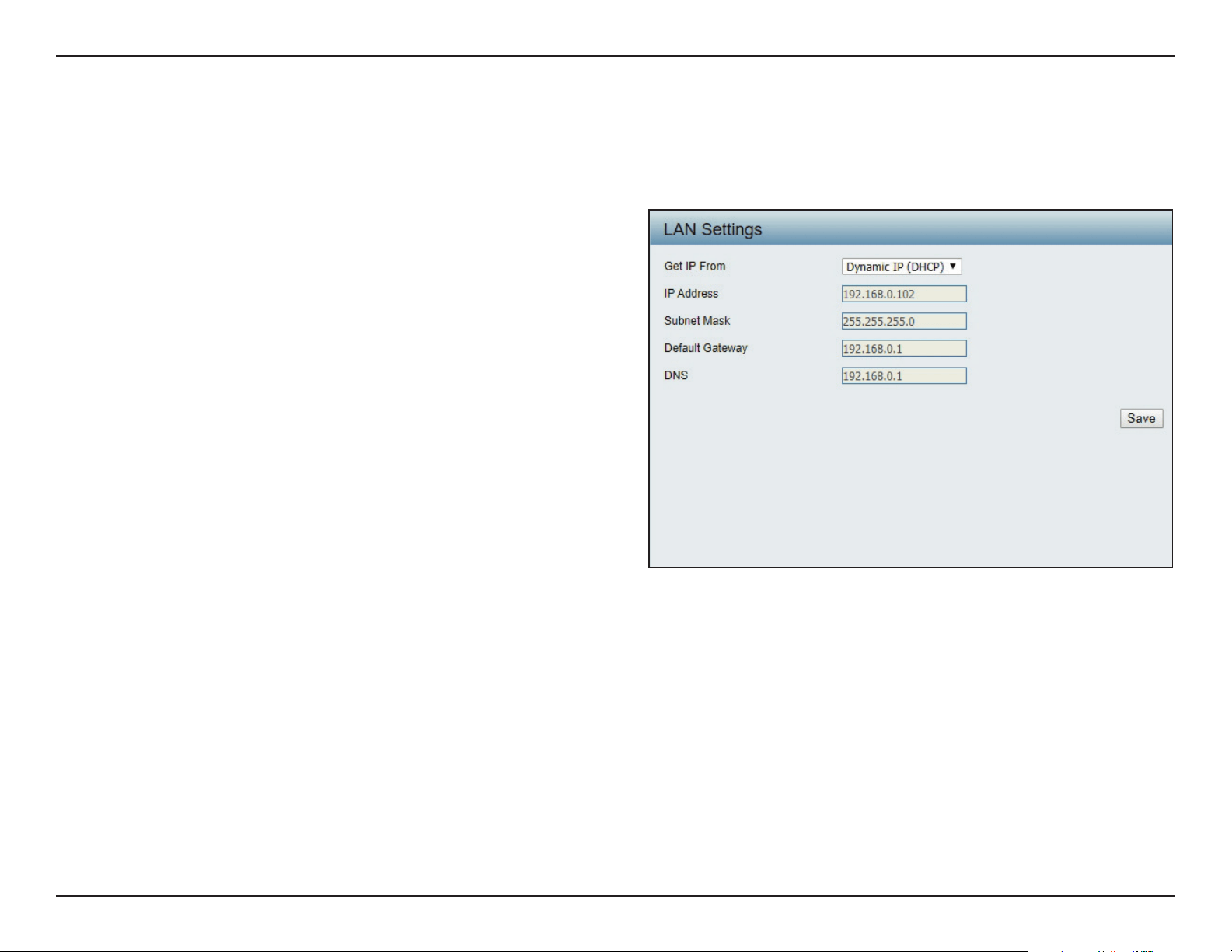
Task: Select the Subnet Mask input field
Action: 904,321
